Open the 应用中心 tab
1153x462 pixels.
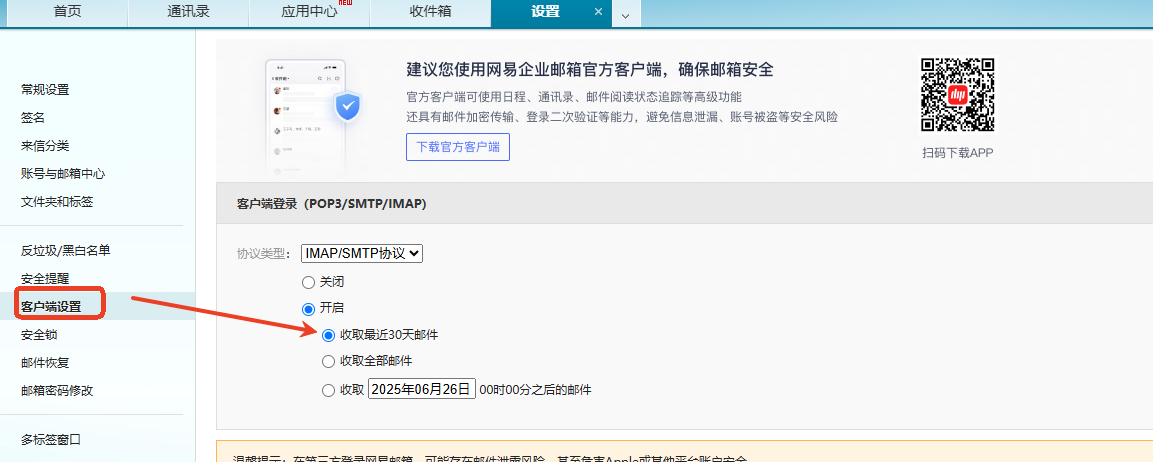(310, 12)
